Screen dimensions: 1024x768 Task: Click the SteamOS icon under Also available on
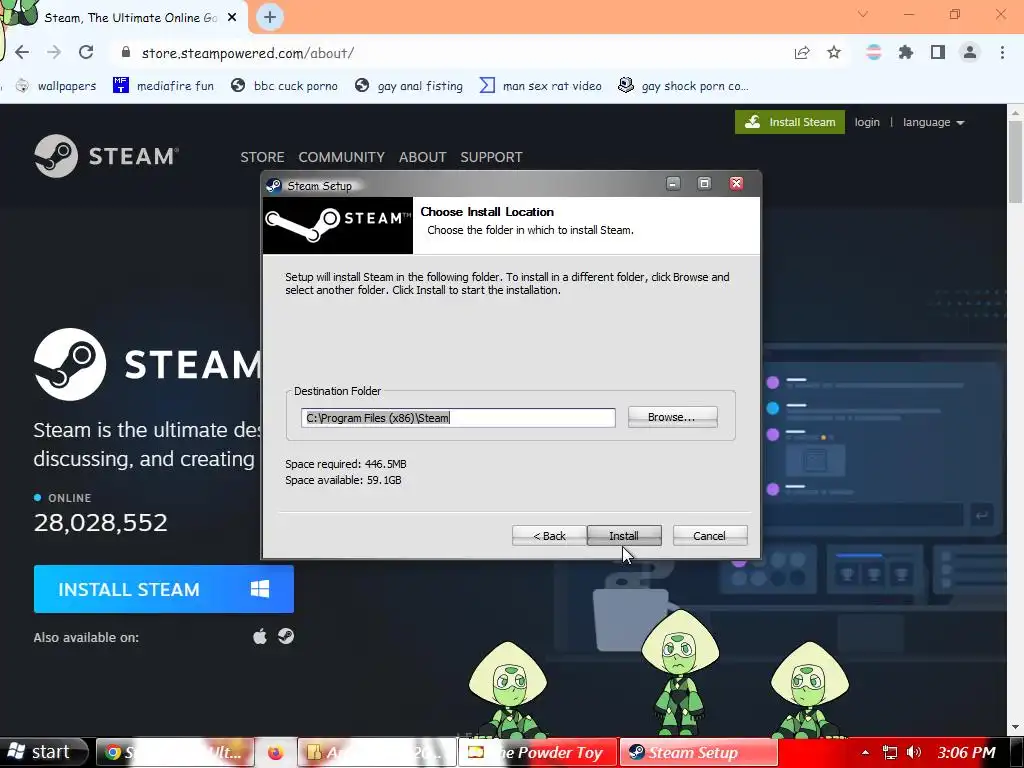click(x=286, y=636)
